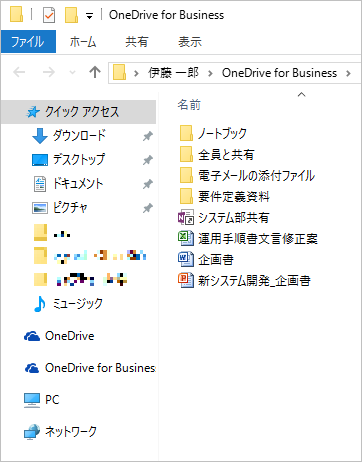Open デスクトップ in the sidebar

[79, 159]
